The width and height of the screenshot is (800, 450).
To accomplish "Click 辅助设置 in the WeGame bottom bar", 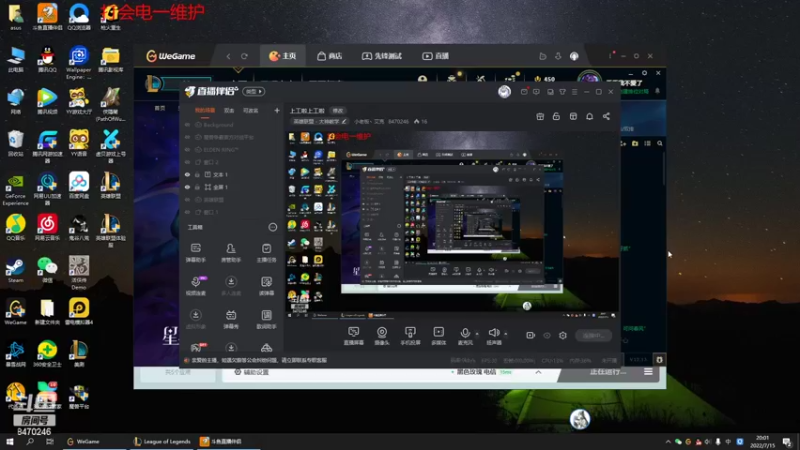I will coord(251,372).
